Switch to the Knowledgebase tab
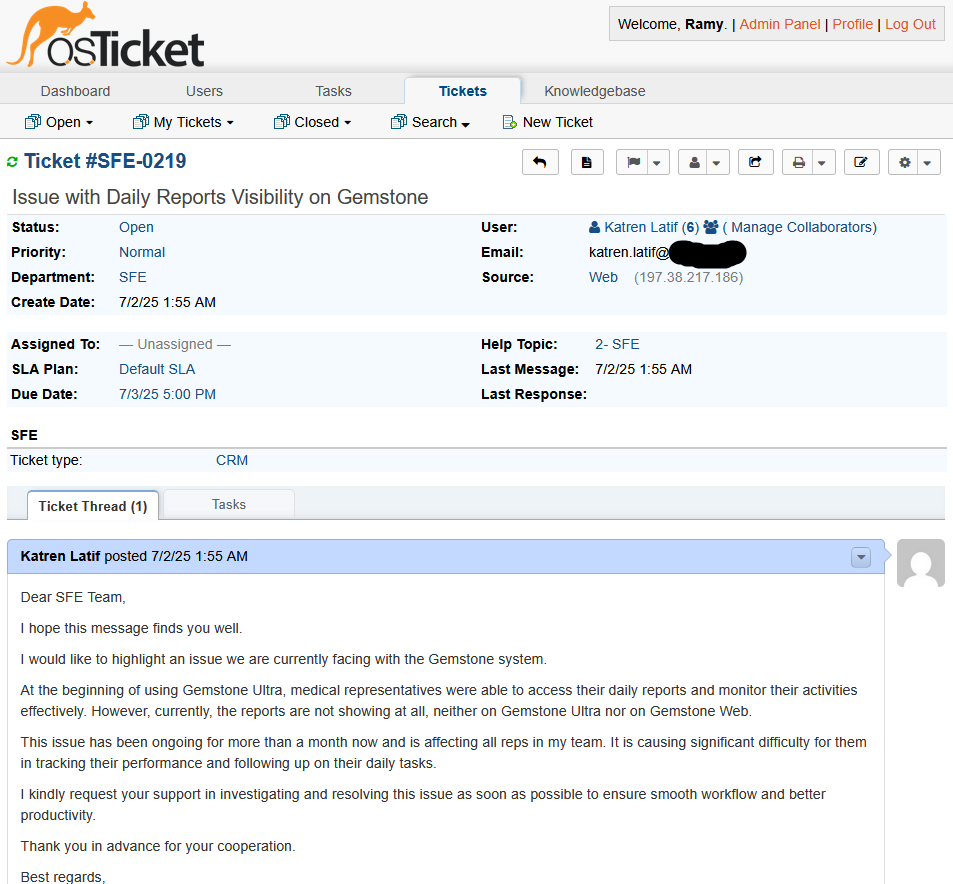The image size is (953, 884). click(594, 91)
